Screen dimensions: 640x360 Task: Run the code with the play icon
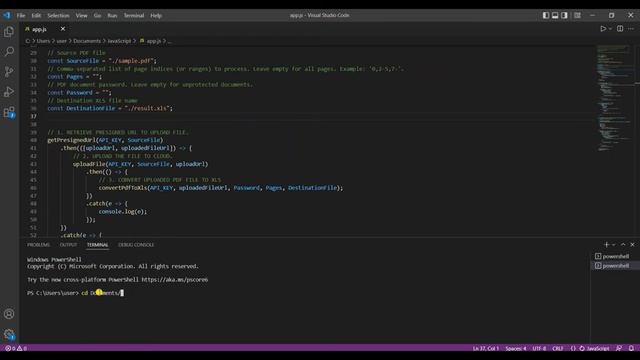pos(603,29)
